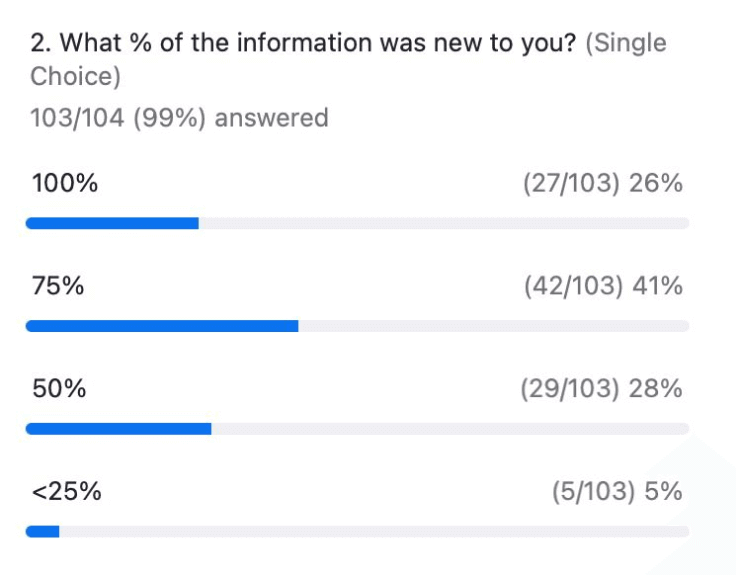
Task: Click the gray unfilled part of the 100% bar
Action: click(x=443, y=223)
